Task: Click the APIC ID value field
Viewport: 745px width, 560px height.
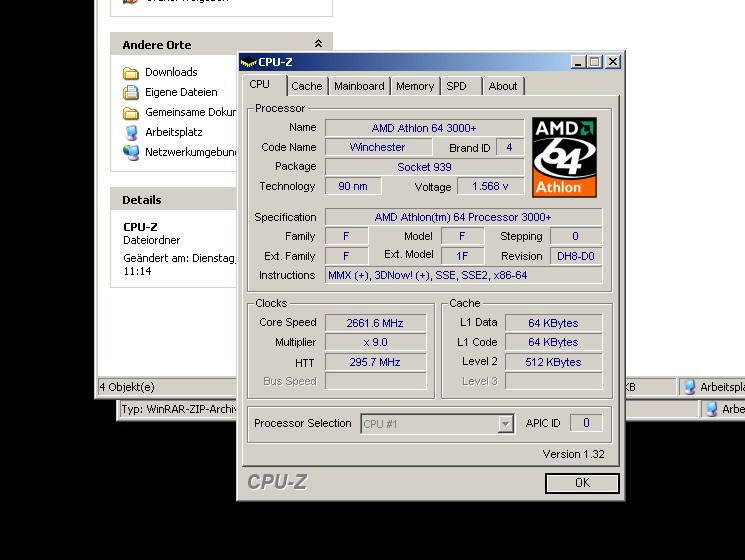Action: pos(586,423)
